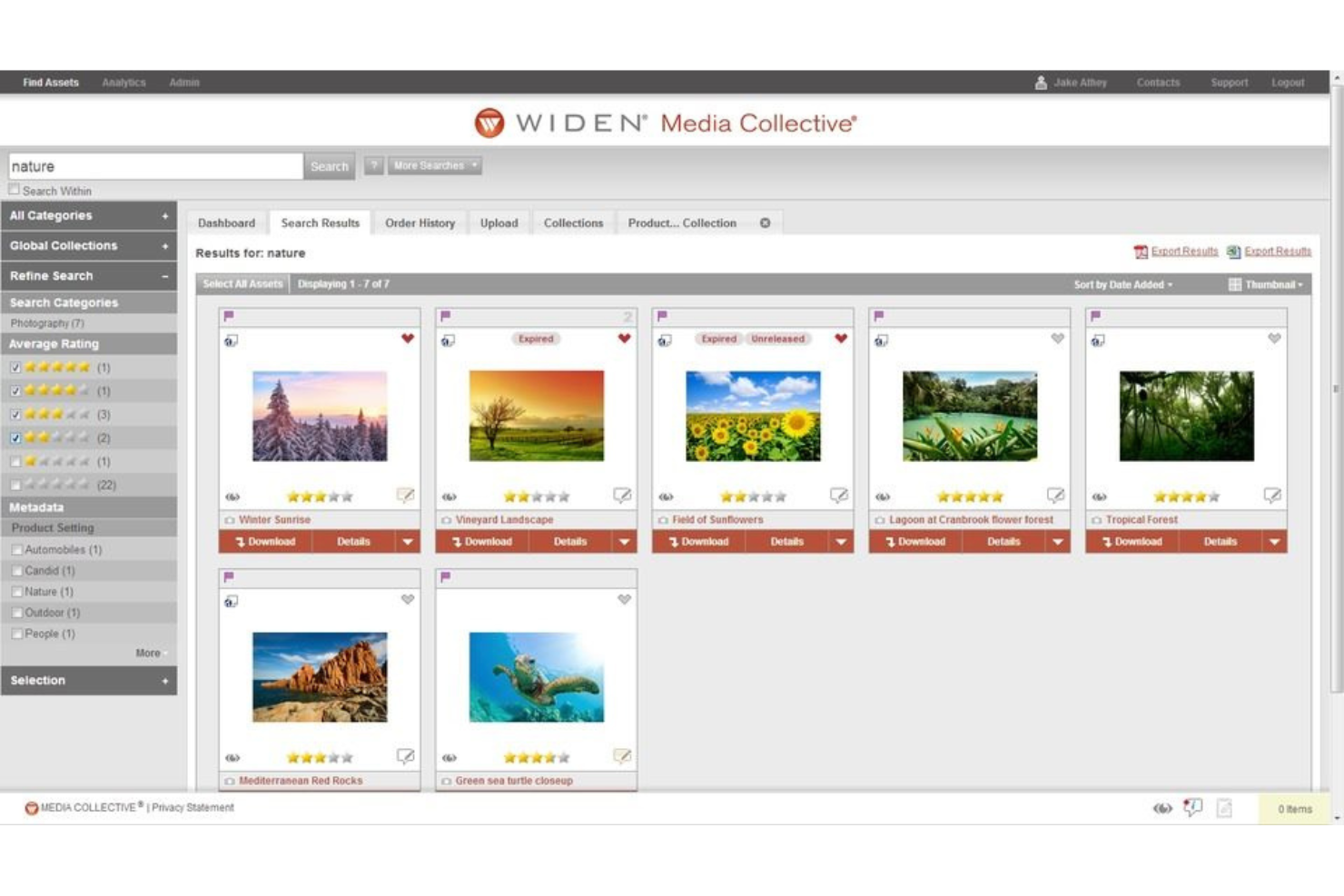Open the Sort by Date Added dropdown
Image resolution: width=1344 pixels, height=896 pixels.
[1123, 285]
